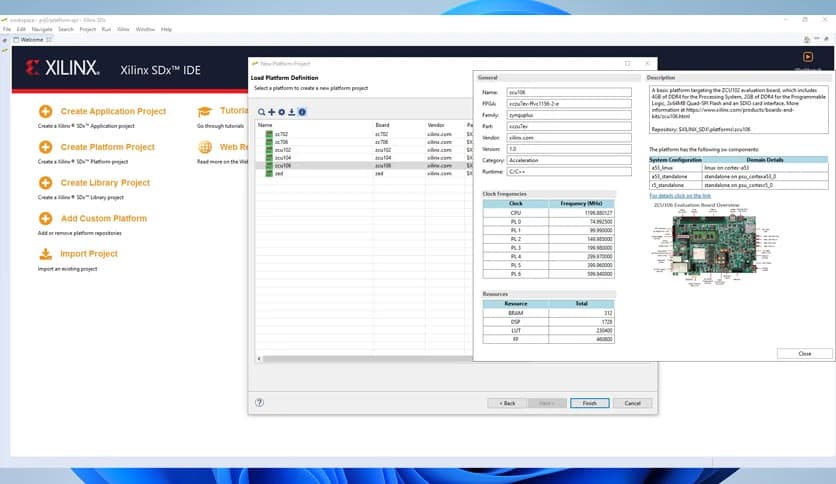Image resolution: width=836 pixels, height=484 pixels.
Task: Open the Help menu
Action: pos(166,29)
